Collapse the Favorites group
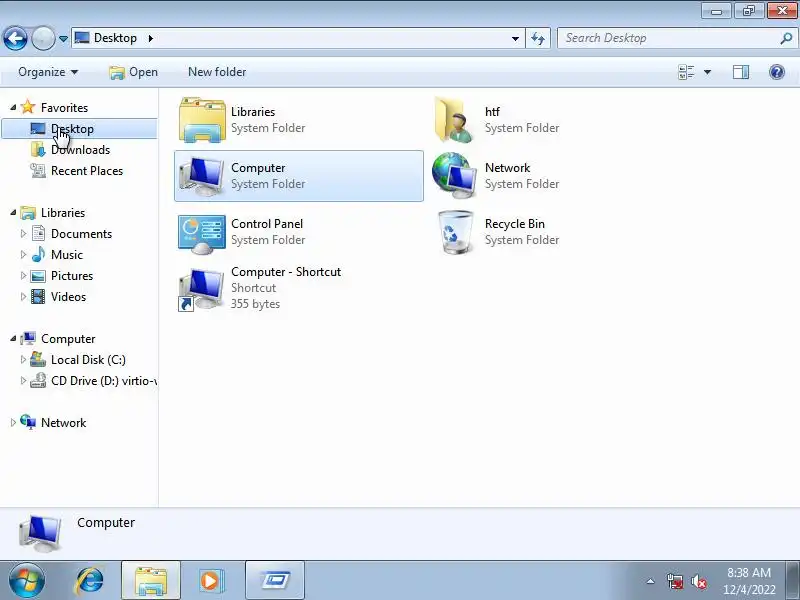 [13, 107]
